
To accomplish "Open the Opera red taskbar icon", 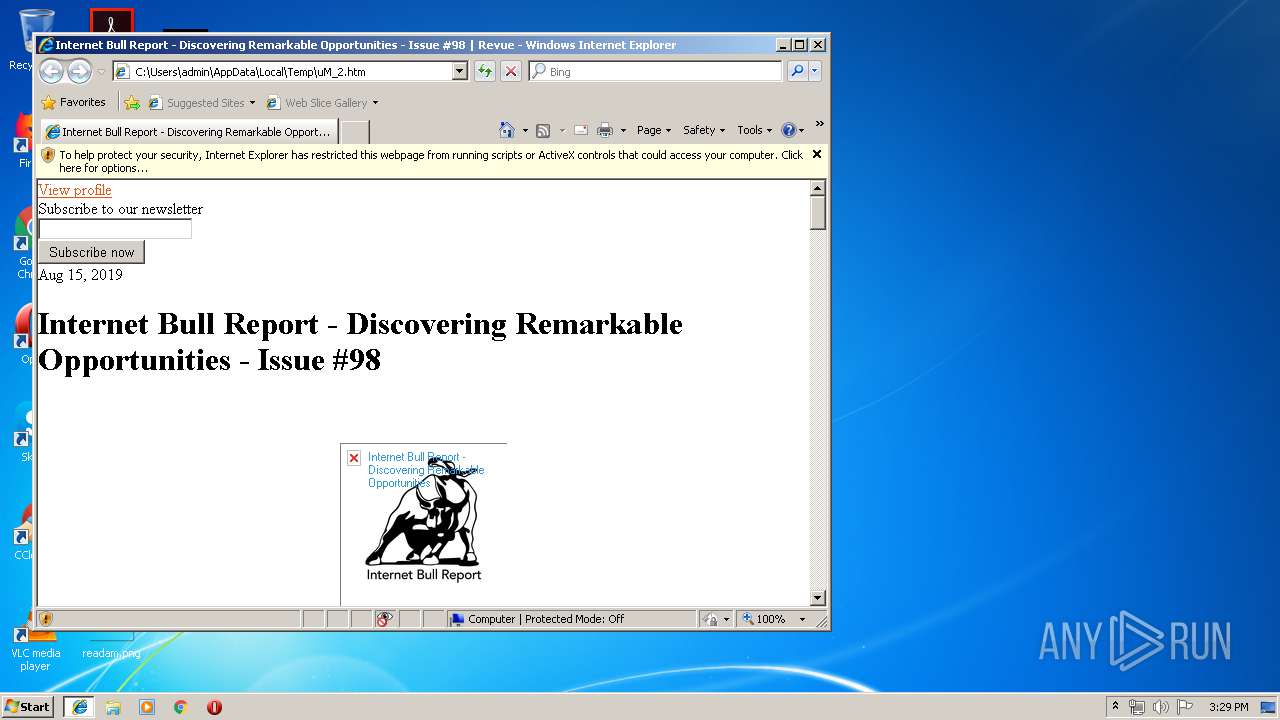I will [x=214, y=706].
